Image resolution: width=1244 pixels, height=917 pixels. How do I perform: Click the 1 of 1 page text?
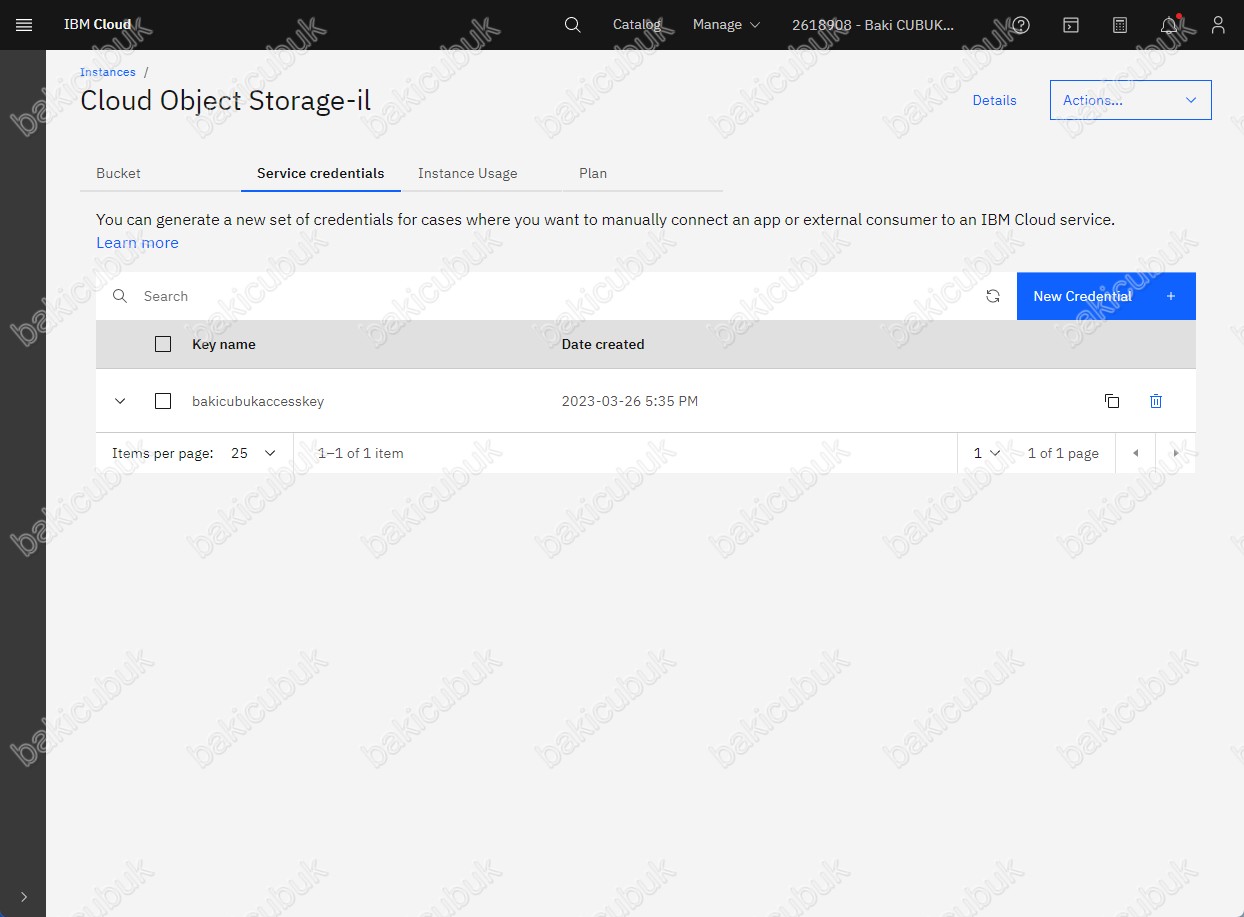coord(1063,453)
